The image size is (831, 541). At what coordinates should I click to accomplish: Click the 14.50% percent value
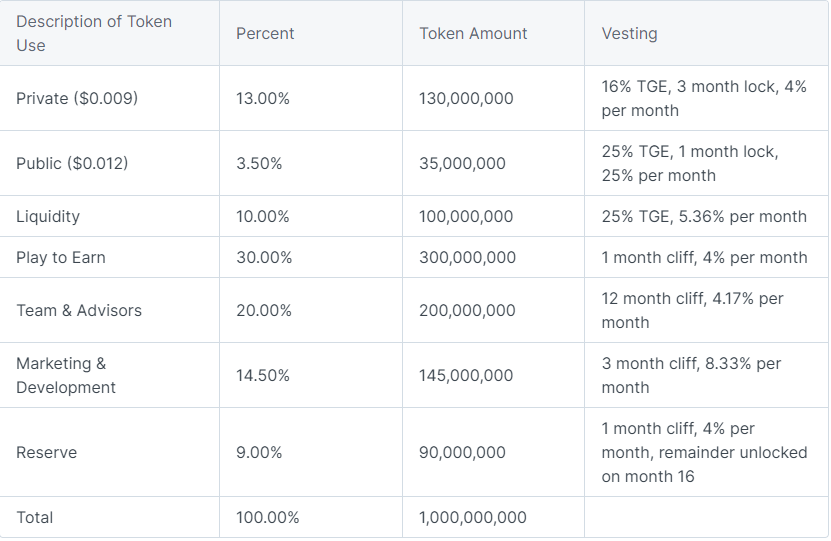(x=263, y=375)
